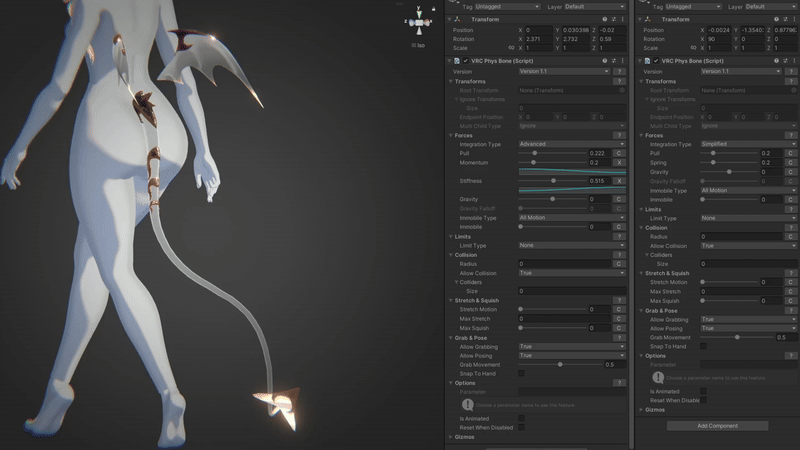Click Add Component button
Viewport: 800px width, 450px height.
coord(717,426)
